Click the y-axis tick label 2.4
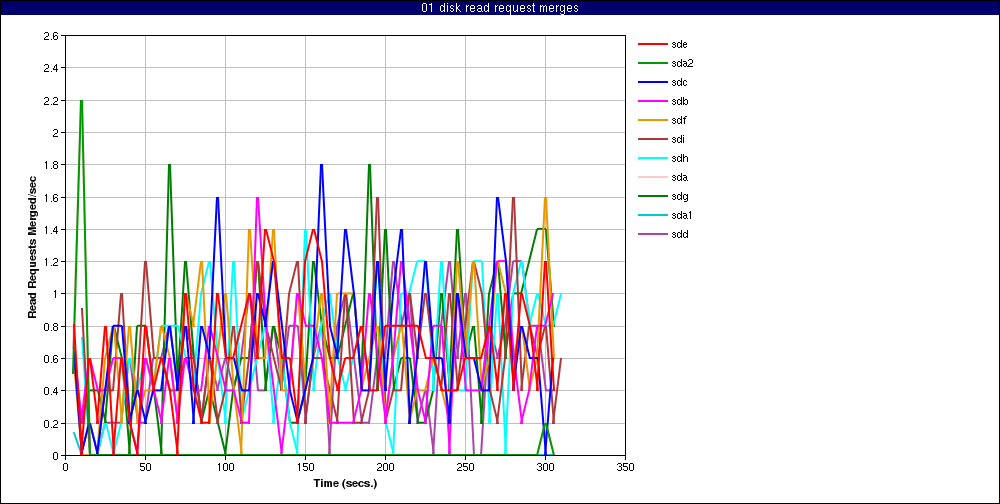Screen dimensions: 1000x504 [x=52, y=68]
